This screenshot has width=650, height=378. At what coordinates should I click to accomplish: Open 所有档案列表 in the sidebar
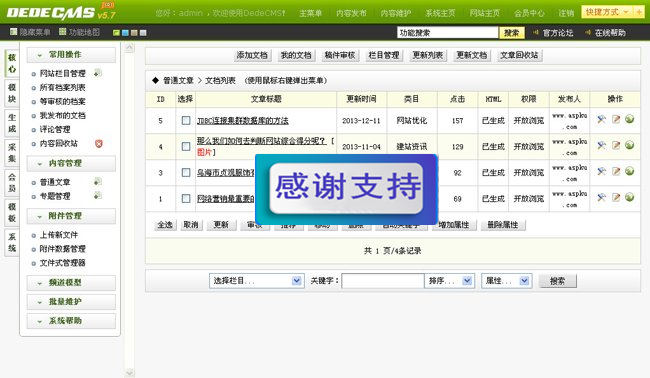click(x=63, y=87)
